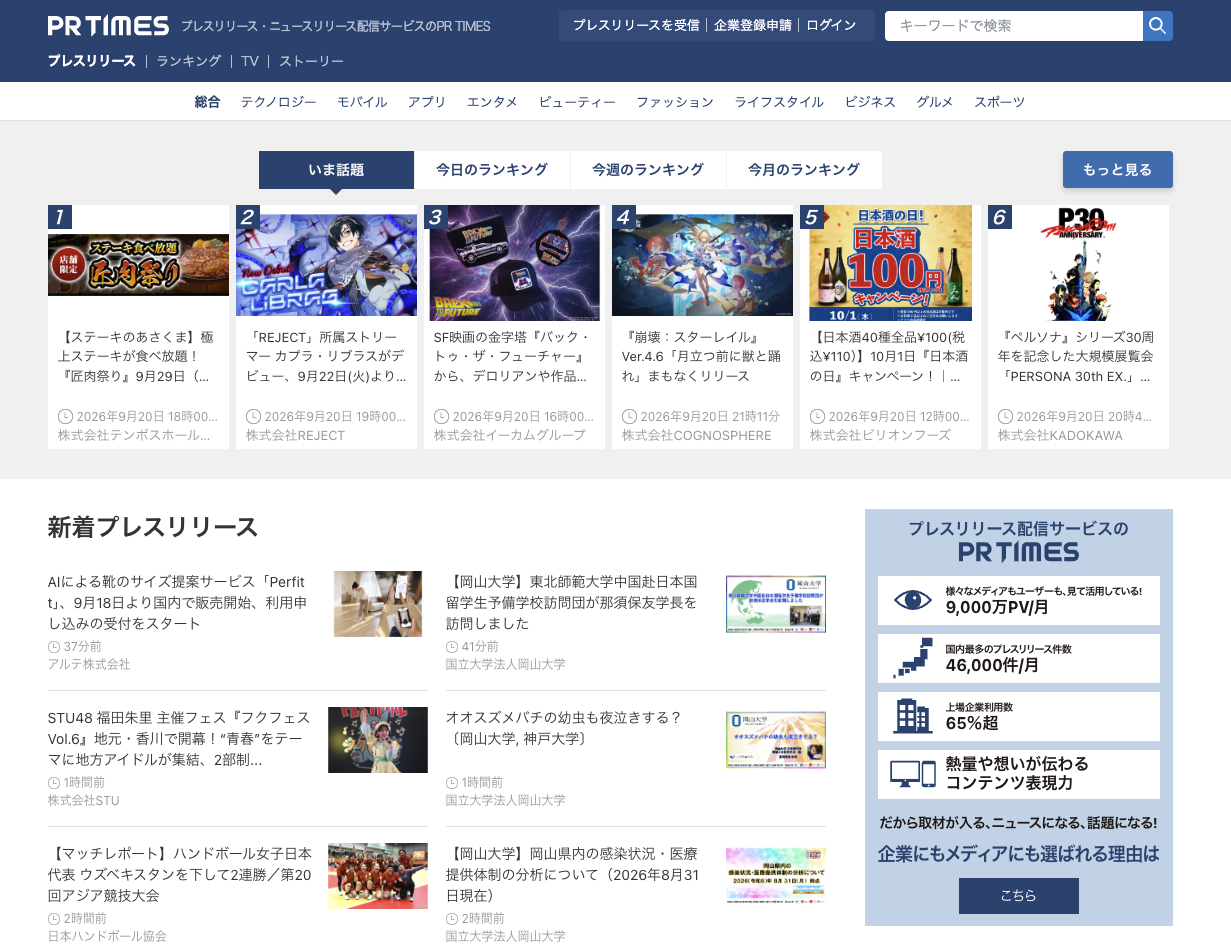Open rank 3 Back to the Future thumbnail

coord(514,263)
